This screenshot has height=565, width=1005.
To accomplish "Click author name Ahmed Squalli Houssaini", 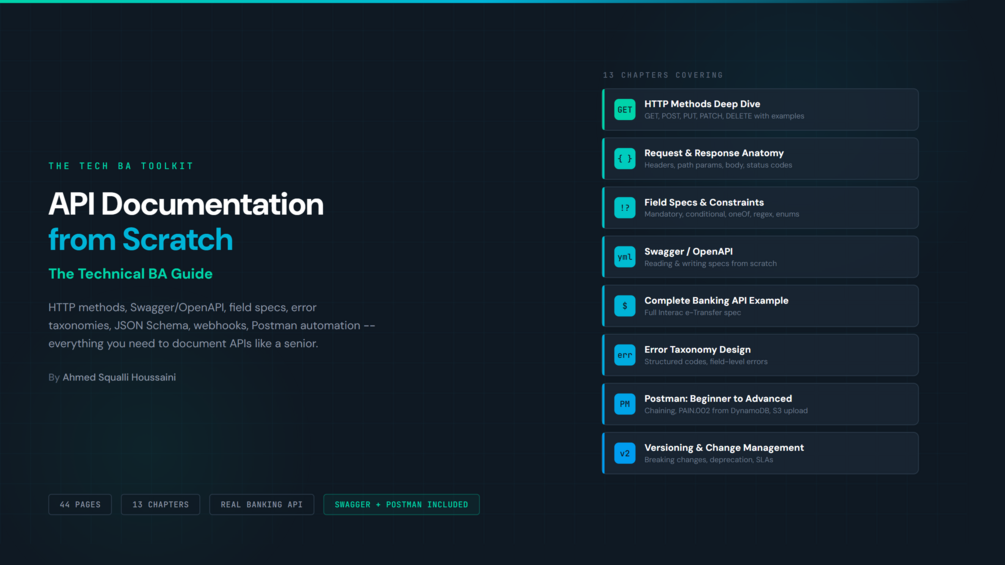I will (x=119, y=377).
